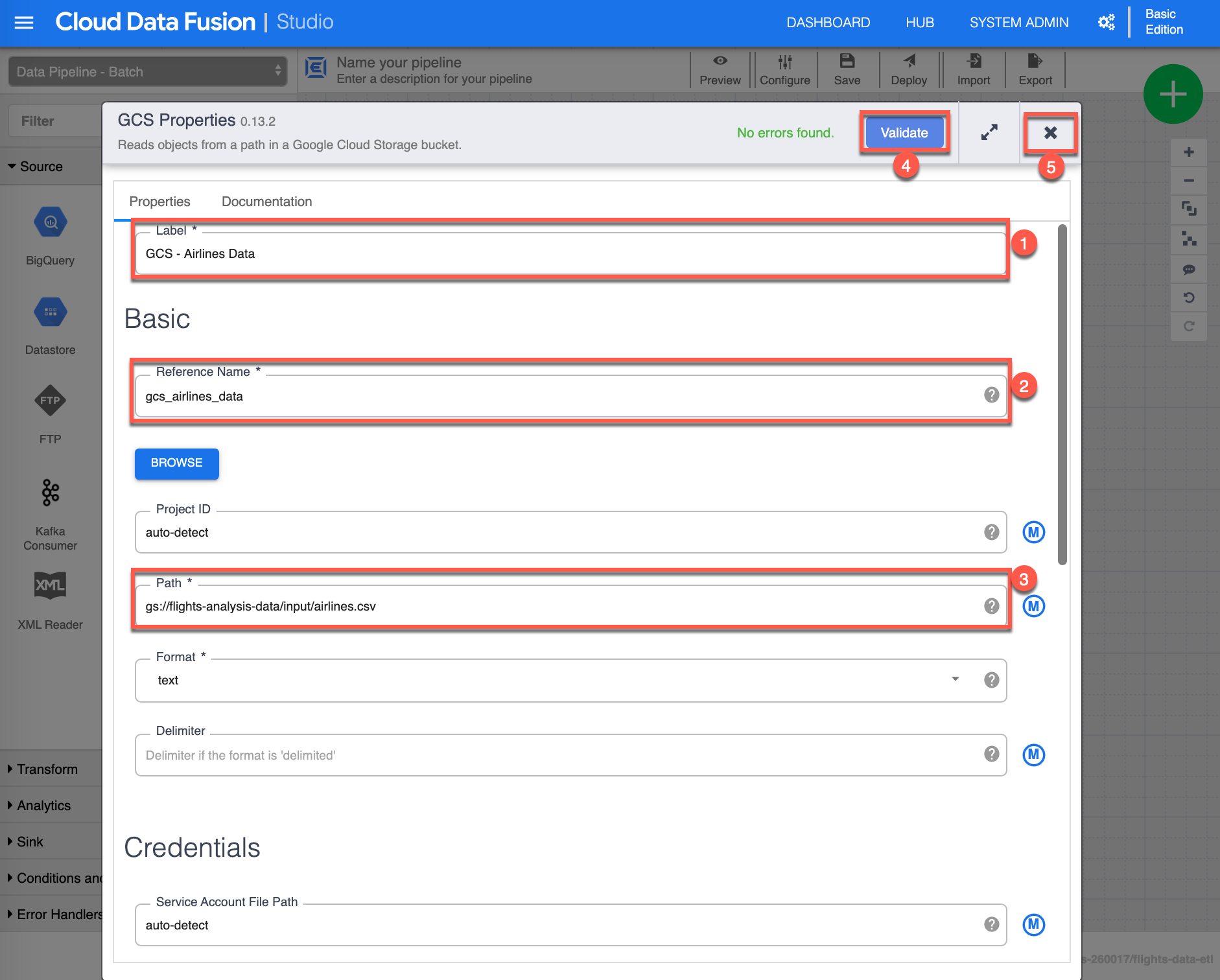
Task: Toggle macro for the Path field
Action: click(1033, 606)
